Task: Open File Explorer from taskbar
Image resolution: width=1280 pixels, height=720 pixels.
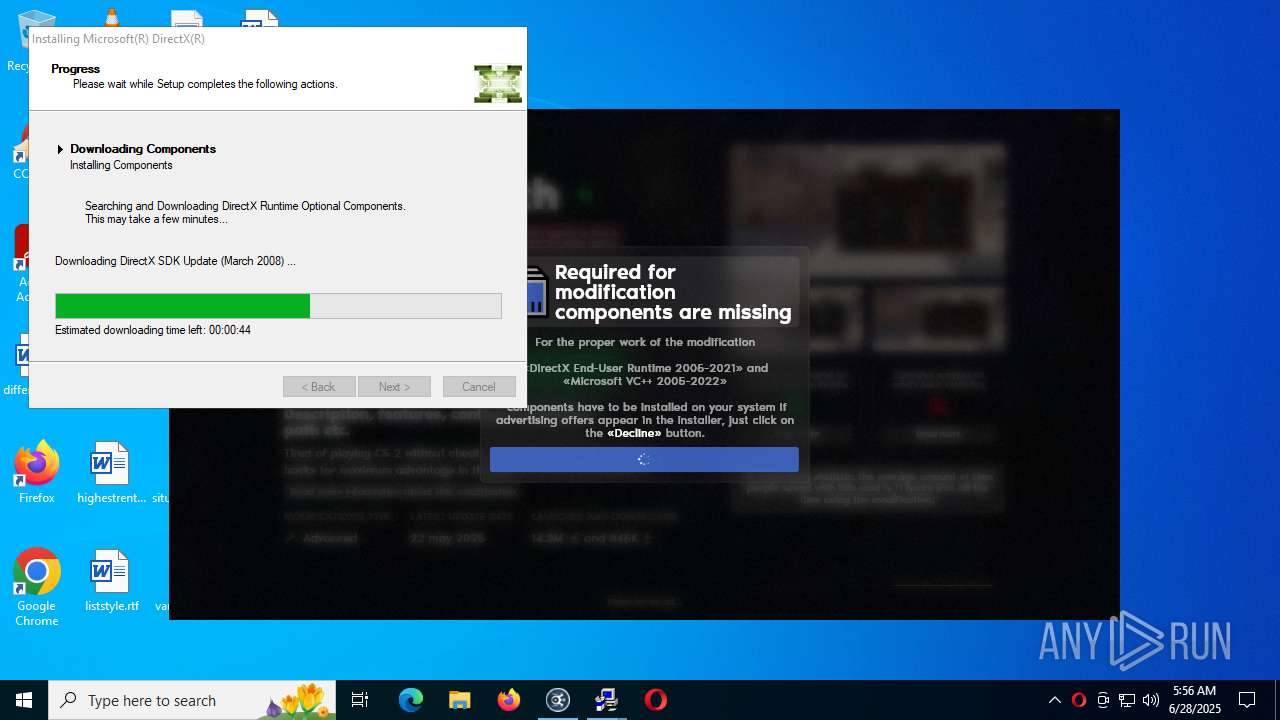Action: click(460, 700)
